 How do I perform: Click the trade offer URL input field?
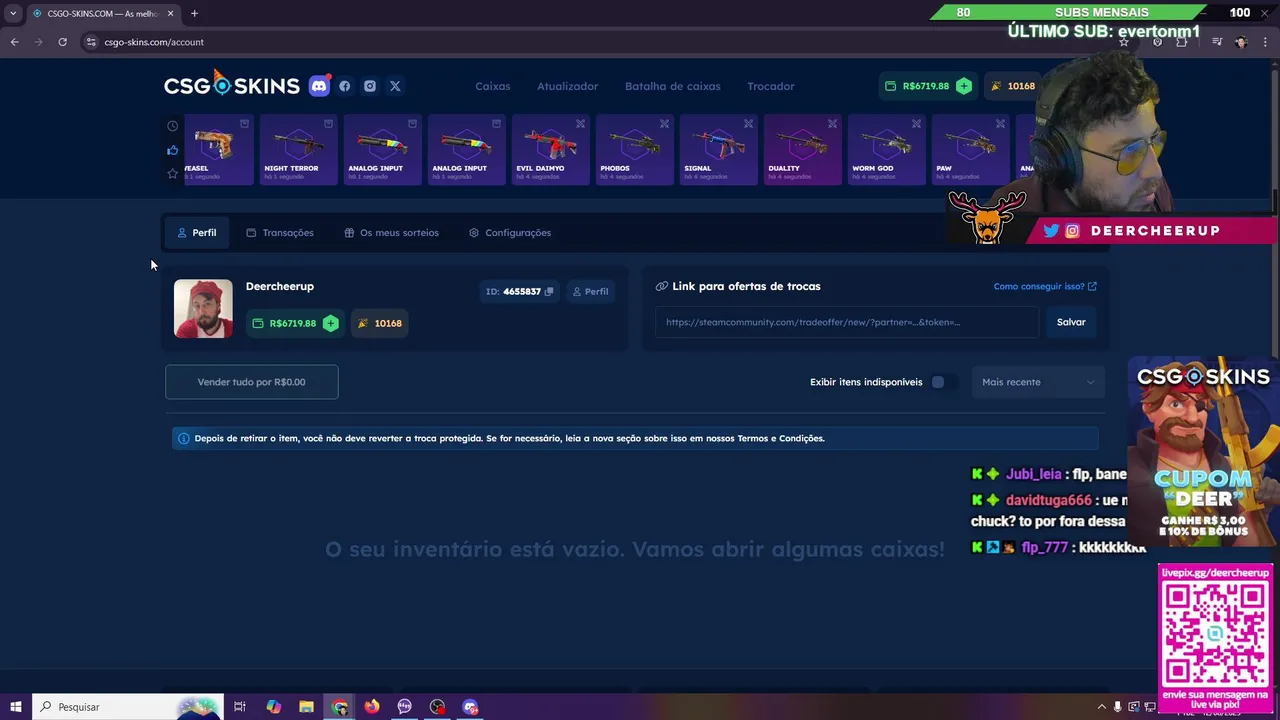(x=847, y=322)
